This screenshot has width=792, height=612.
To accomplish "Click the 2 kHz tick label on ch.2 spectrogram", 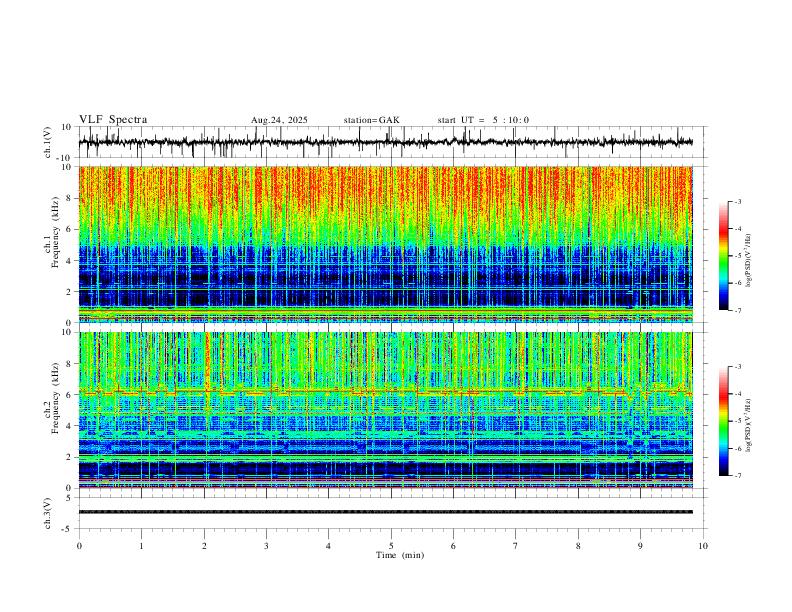I will (x=70, y=457).
